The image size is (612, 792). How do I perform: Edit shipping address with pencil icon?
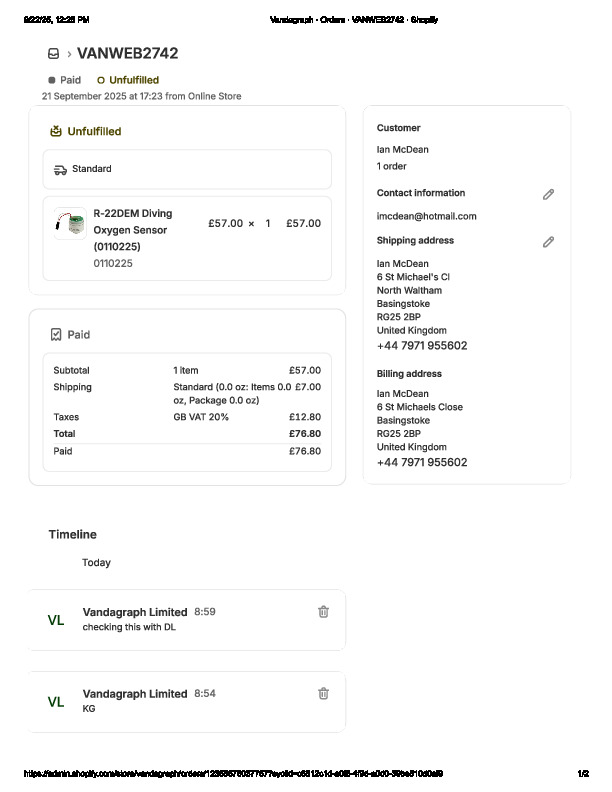(x=548, y=242)
